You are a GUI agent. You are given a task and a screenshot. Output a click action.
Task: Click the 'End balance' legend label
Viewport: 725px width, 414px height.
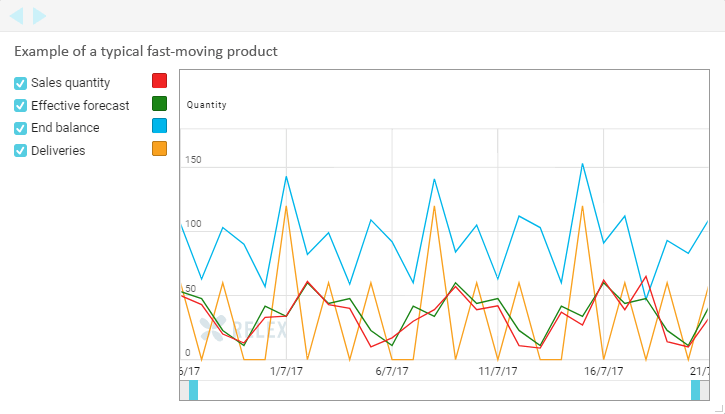click(x=65, y=128)
